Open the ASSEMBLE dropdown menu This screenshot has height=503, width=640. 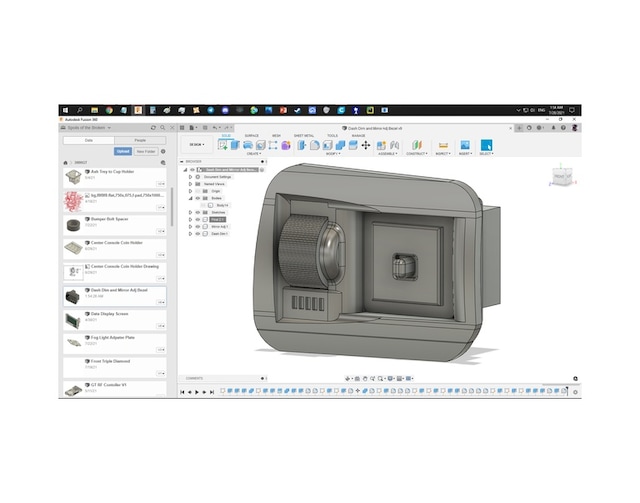[388, 154]
